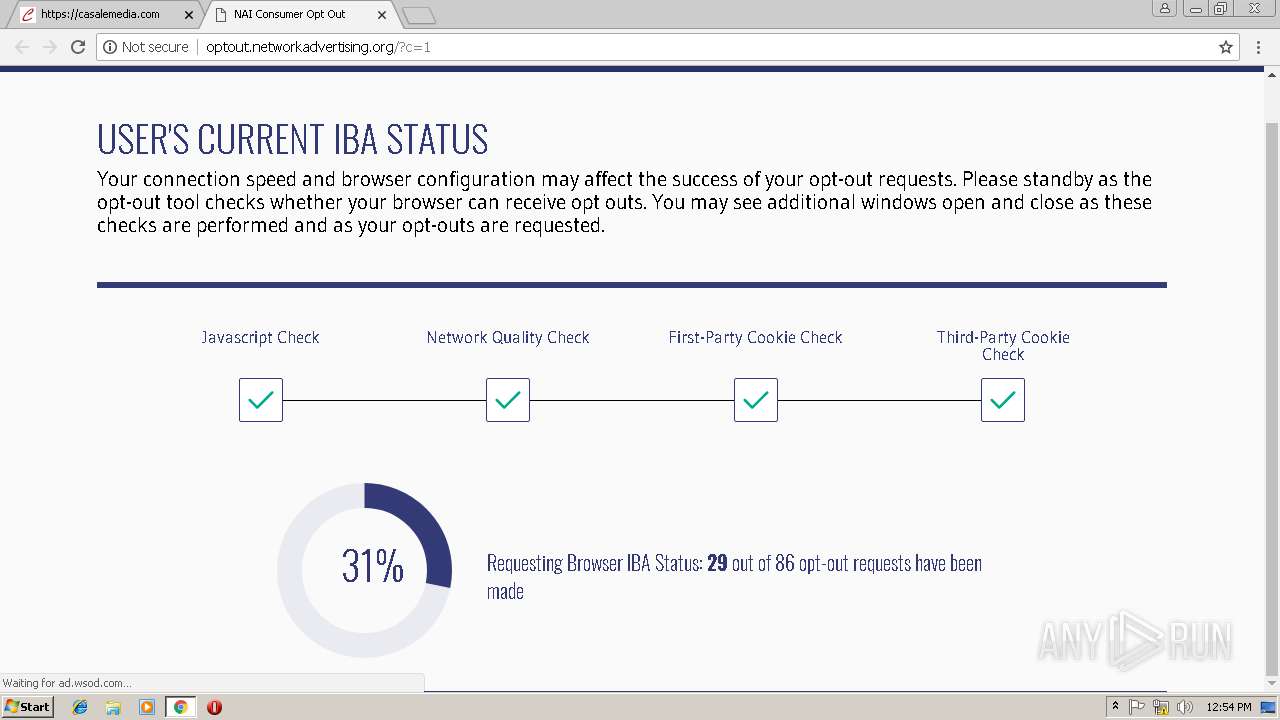Click the Third-Party Cookie Check checkmark box

pyautogui.click(x=1003, y=400)
